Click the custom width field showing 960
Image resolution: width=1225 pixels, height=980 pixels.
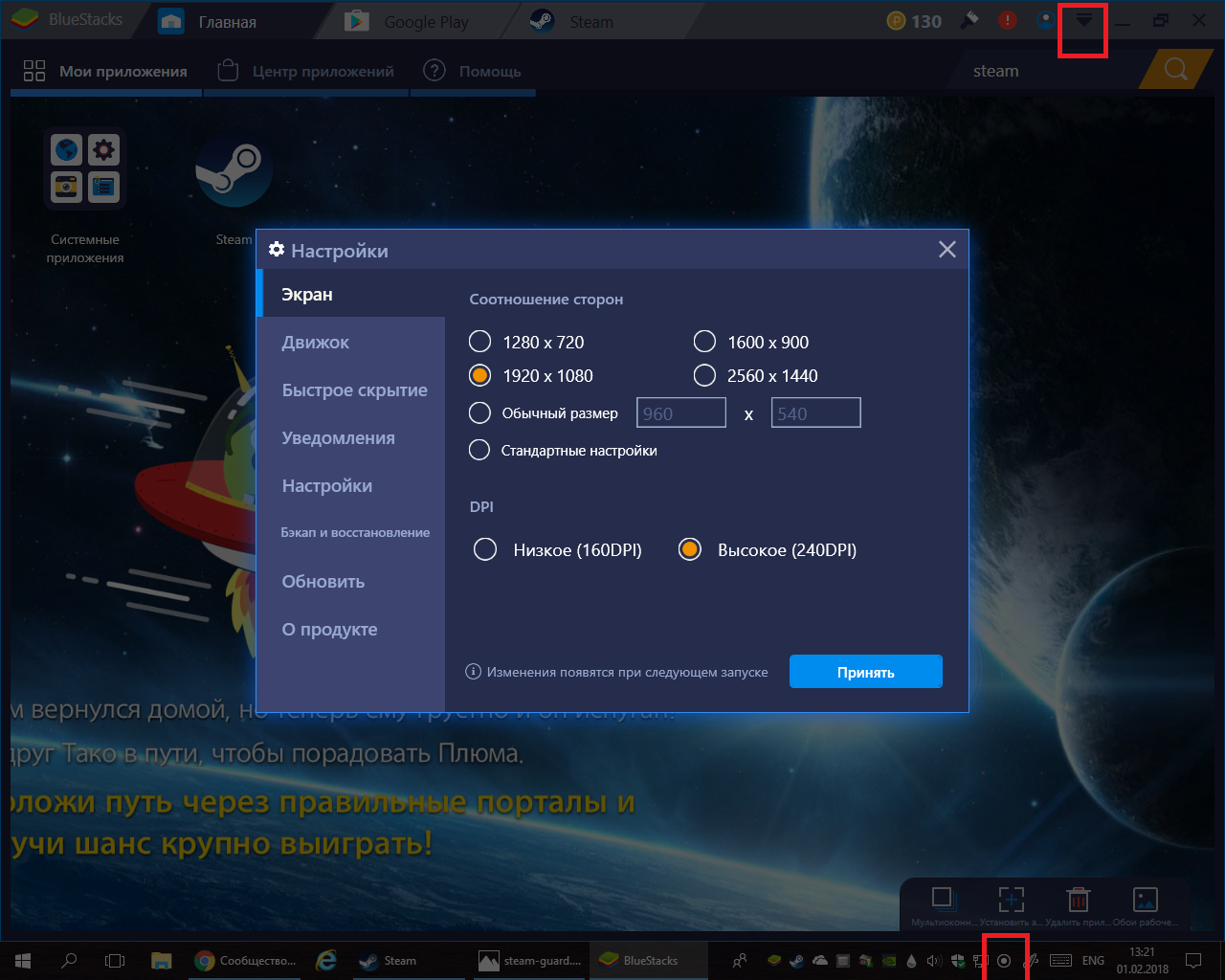(680, 413)
